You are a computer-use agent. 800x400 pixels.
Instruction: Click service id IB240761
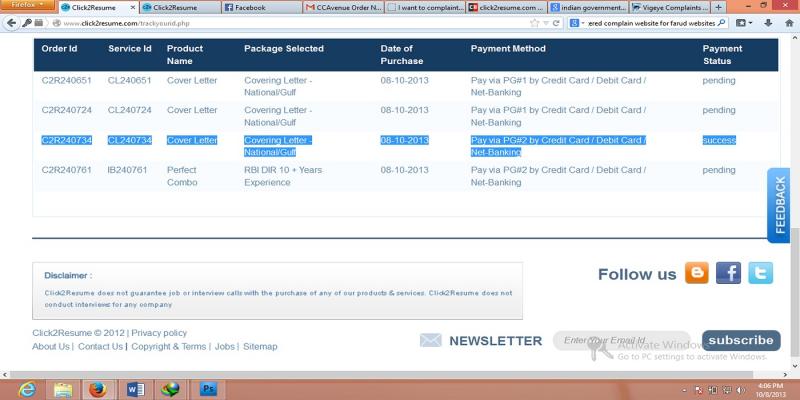[x=127, y=170]
